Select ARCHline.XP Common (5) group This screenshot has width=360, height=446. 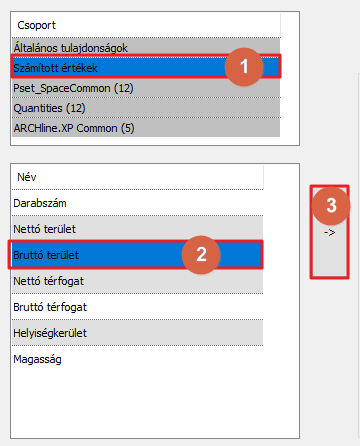[x=146, y=128]
